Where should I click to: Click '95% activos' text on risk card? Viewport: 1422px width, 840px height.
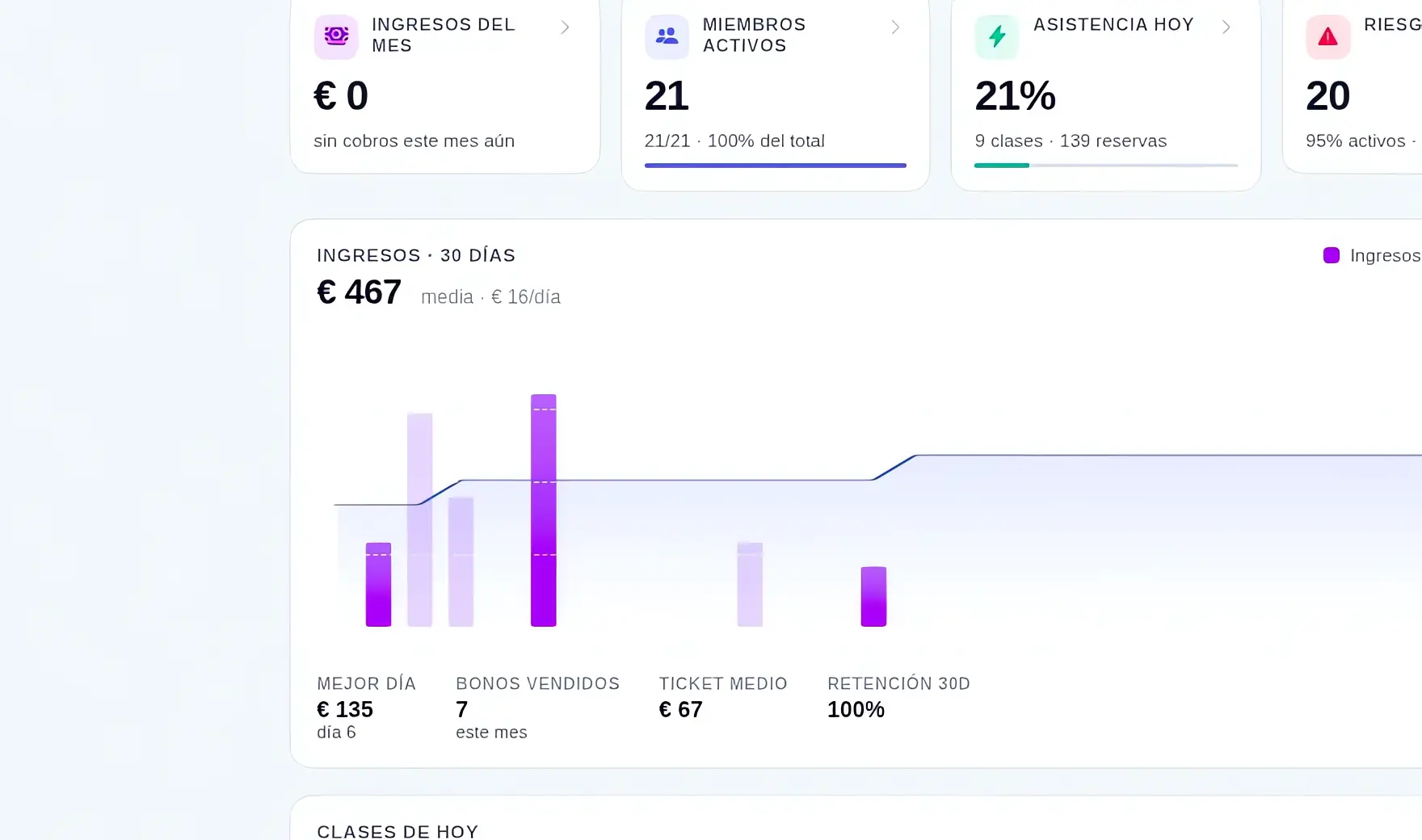tap(1356, 141)
